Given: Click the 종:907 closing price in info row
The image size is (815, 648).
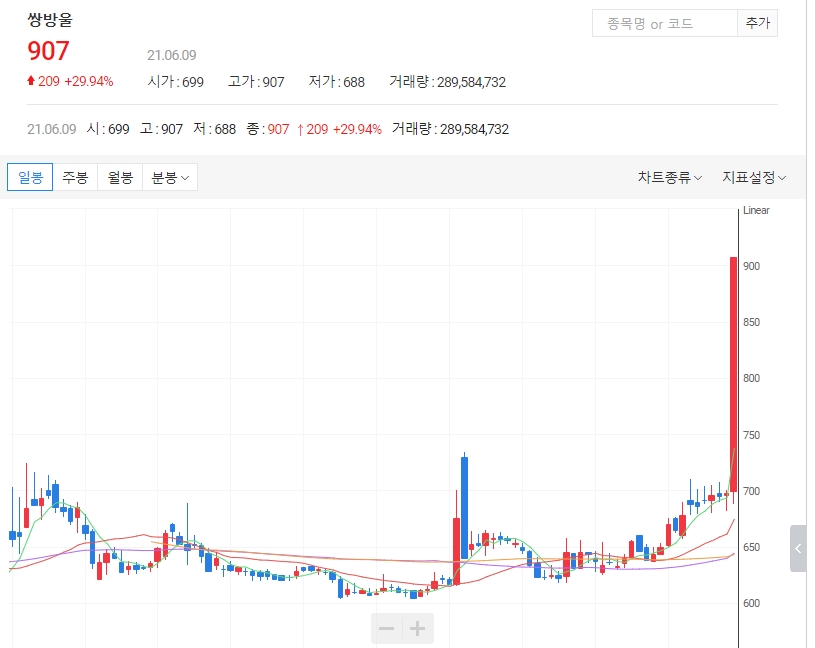Looking at the screenshot, I should (268, 129).
